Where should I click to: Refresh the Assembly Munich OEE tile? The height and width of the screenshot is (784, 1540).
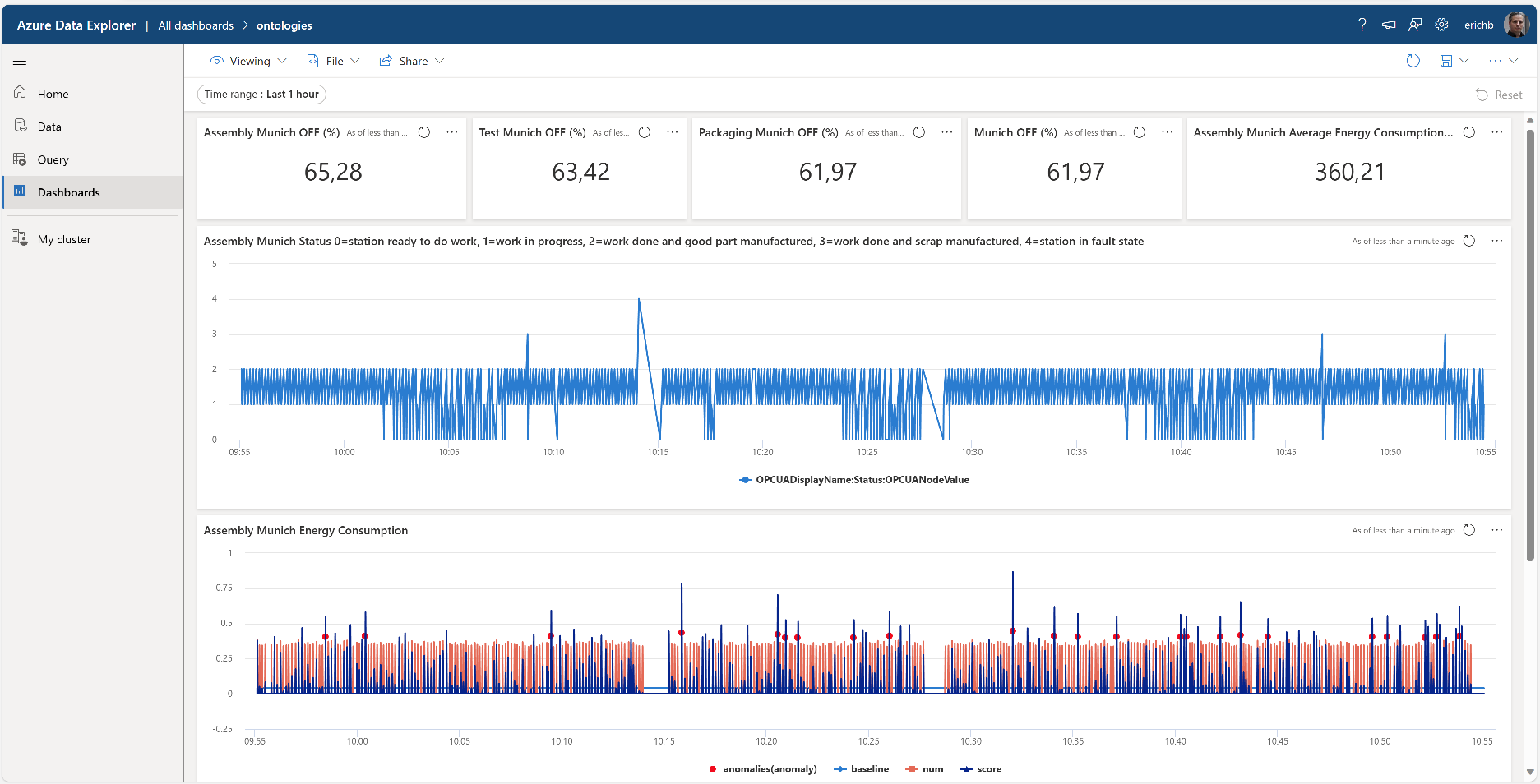[x=424, y=132]
